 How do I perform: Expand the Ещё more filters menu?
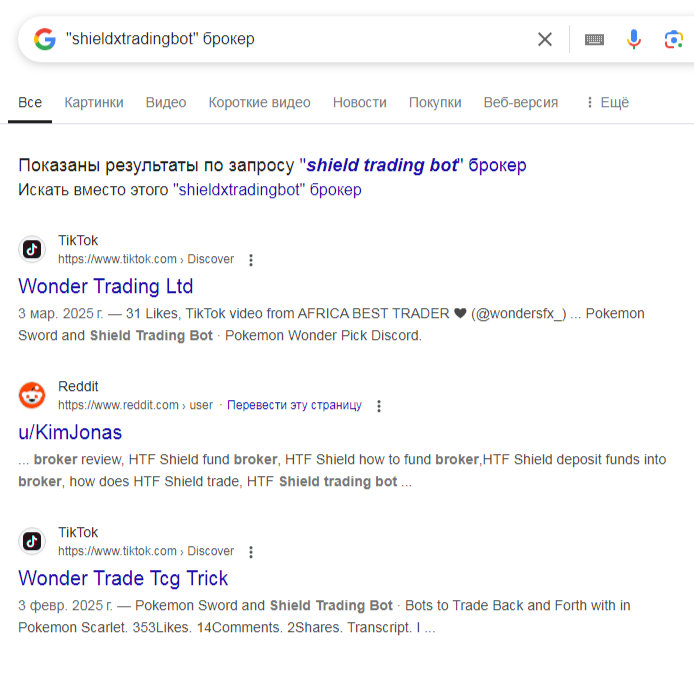pyautogui.click(x=607, y=102)
